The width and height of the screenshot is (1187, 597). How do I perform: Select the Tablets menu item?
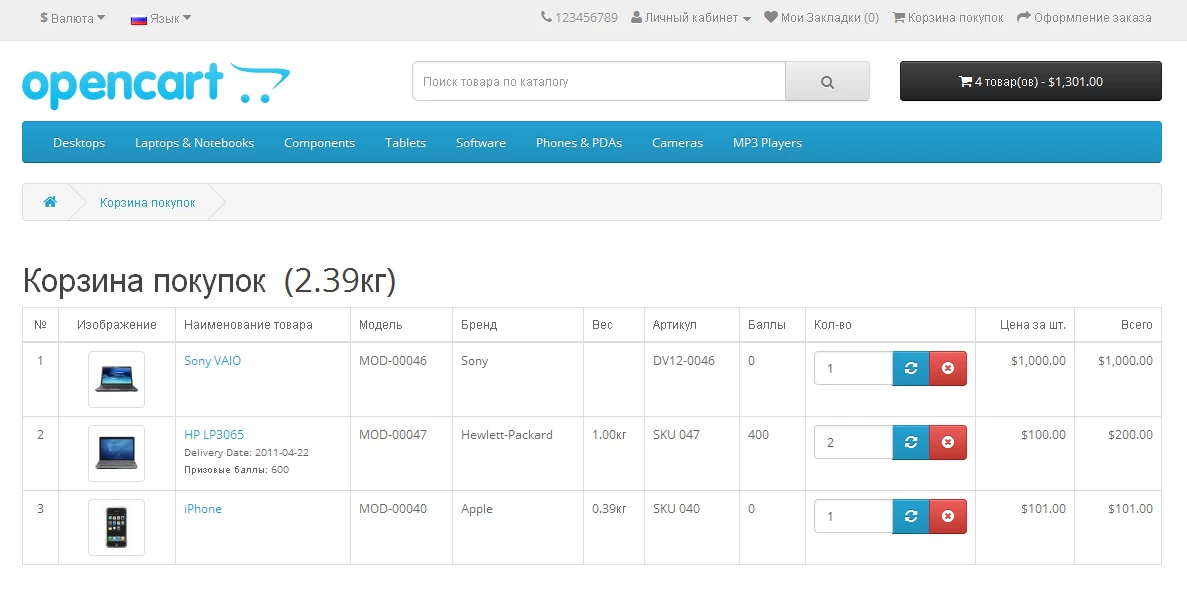point(405,142)
